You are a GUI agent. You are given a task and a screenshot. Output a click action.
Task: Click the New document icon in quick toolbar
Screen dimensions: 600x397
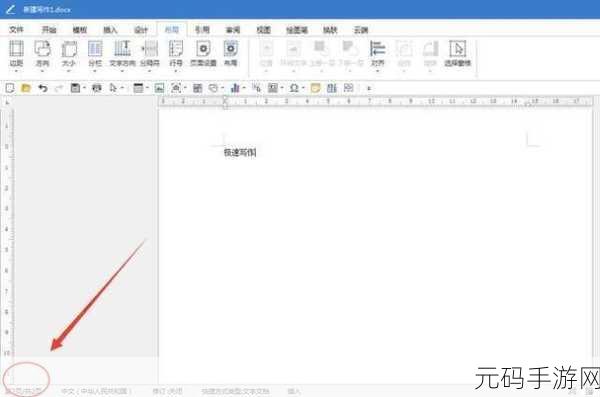(10, 88)
